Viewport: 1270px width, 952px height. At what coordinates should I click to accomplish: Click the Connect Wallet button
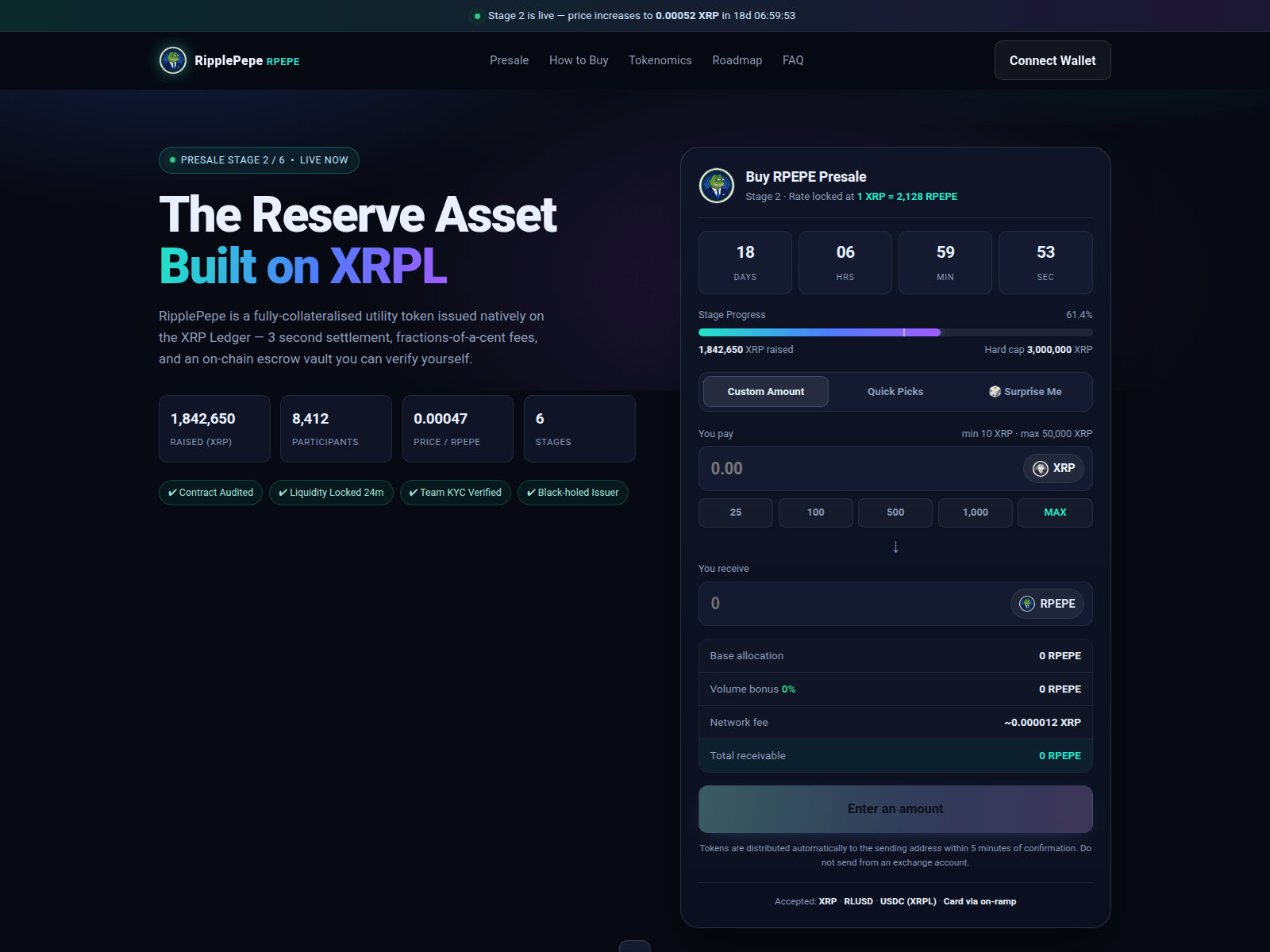point(1053,60)
